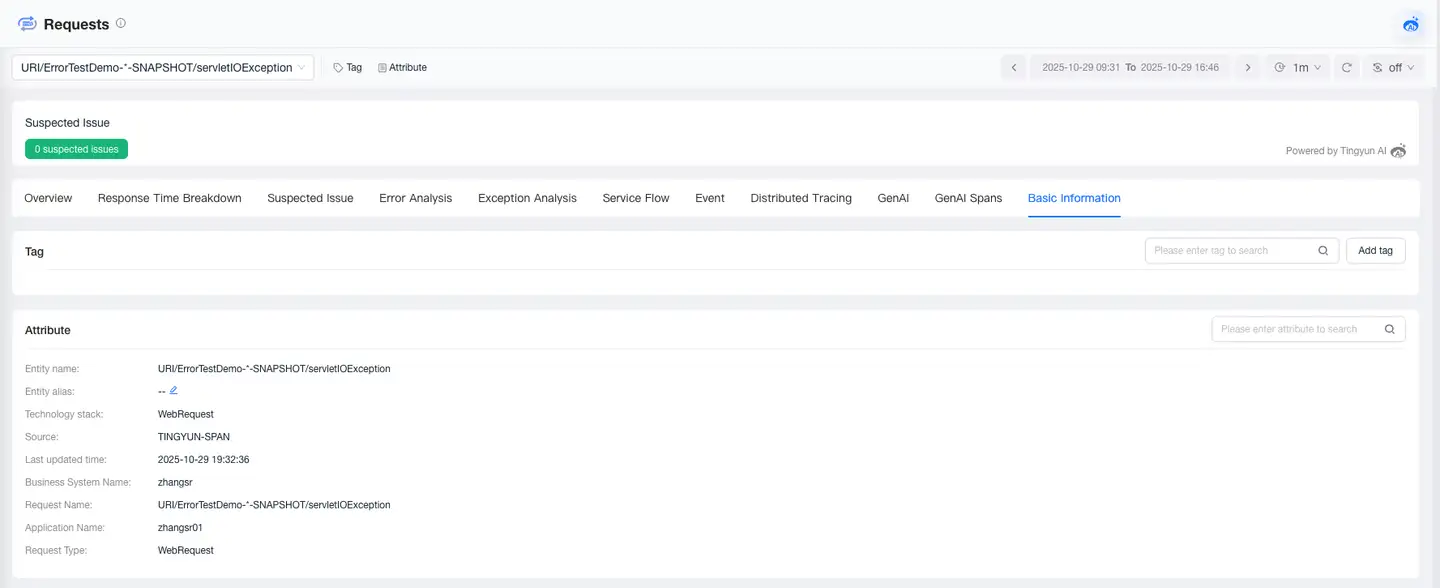The height and width of the screenshot is (588, 1440).
Task: Expand the 1m time granularity dropdown
Action: pyautogui.click(x=1298, y=68)
